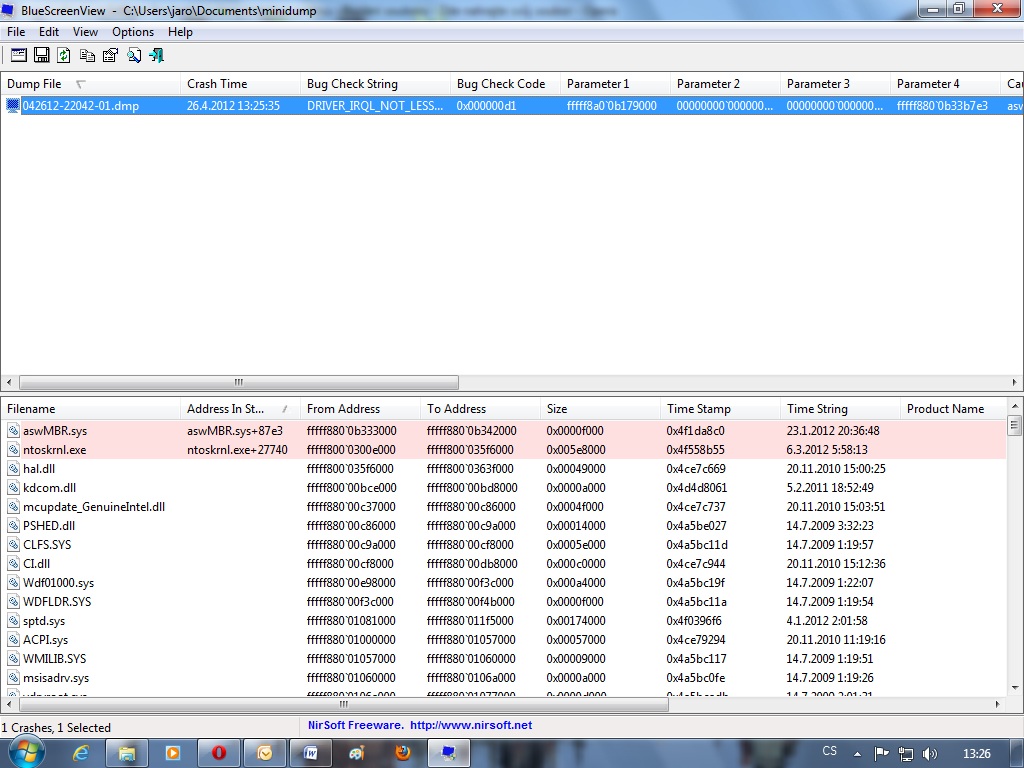Click the Product Name column header

953,409
